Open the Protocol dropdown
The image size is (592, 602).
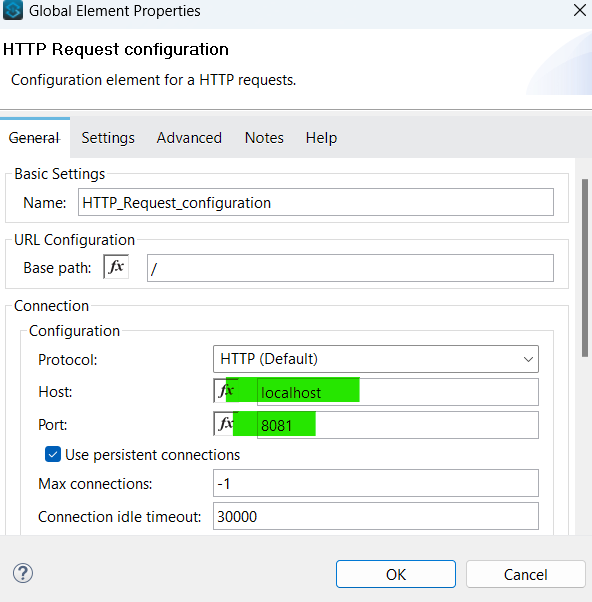376,359
